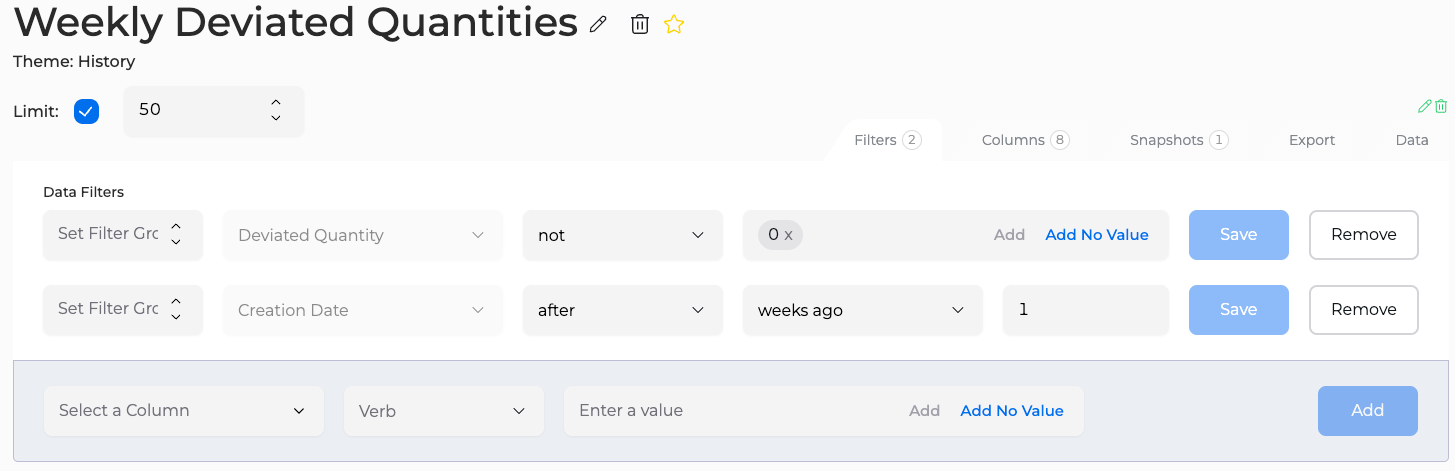Remove the Deviated Quantity filter
The image size is (1455, 471).
pyautogui.click(x=1364, y=235)
